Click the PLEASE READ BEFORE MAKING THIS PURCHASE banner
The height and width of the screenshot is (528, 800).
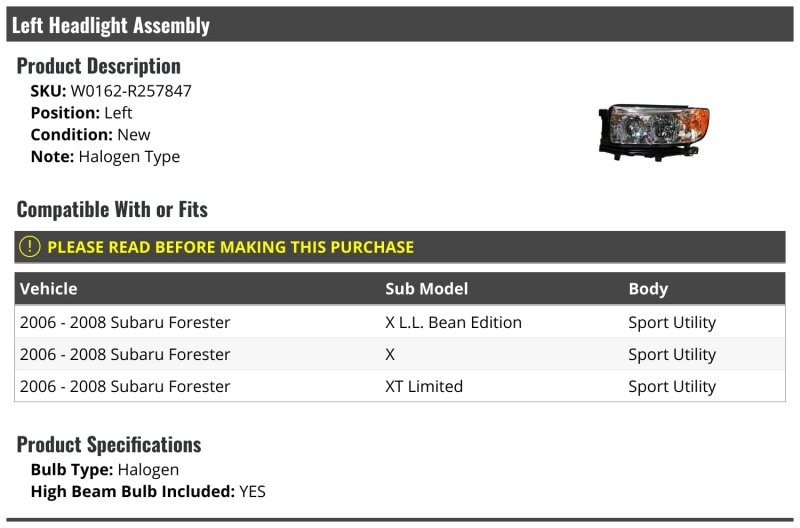(x=399, y=247)
